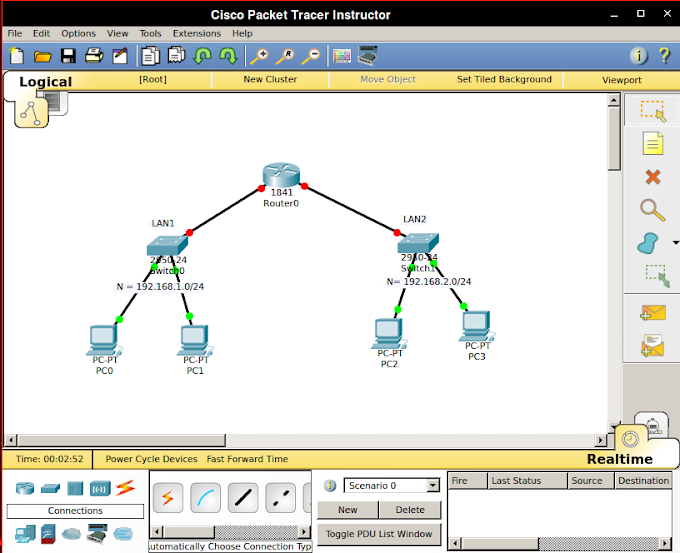Select Switches device category

(50, 488)
